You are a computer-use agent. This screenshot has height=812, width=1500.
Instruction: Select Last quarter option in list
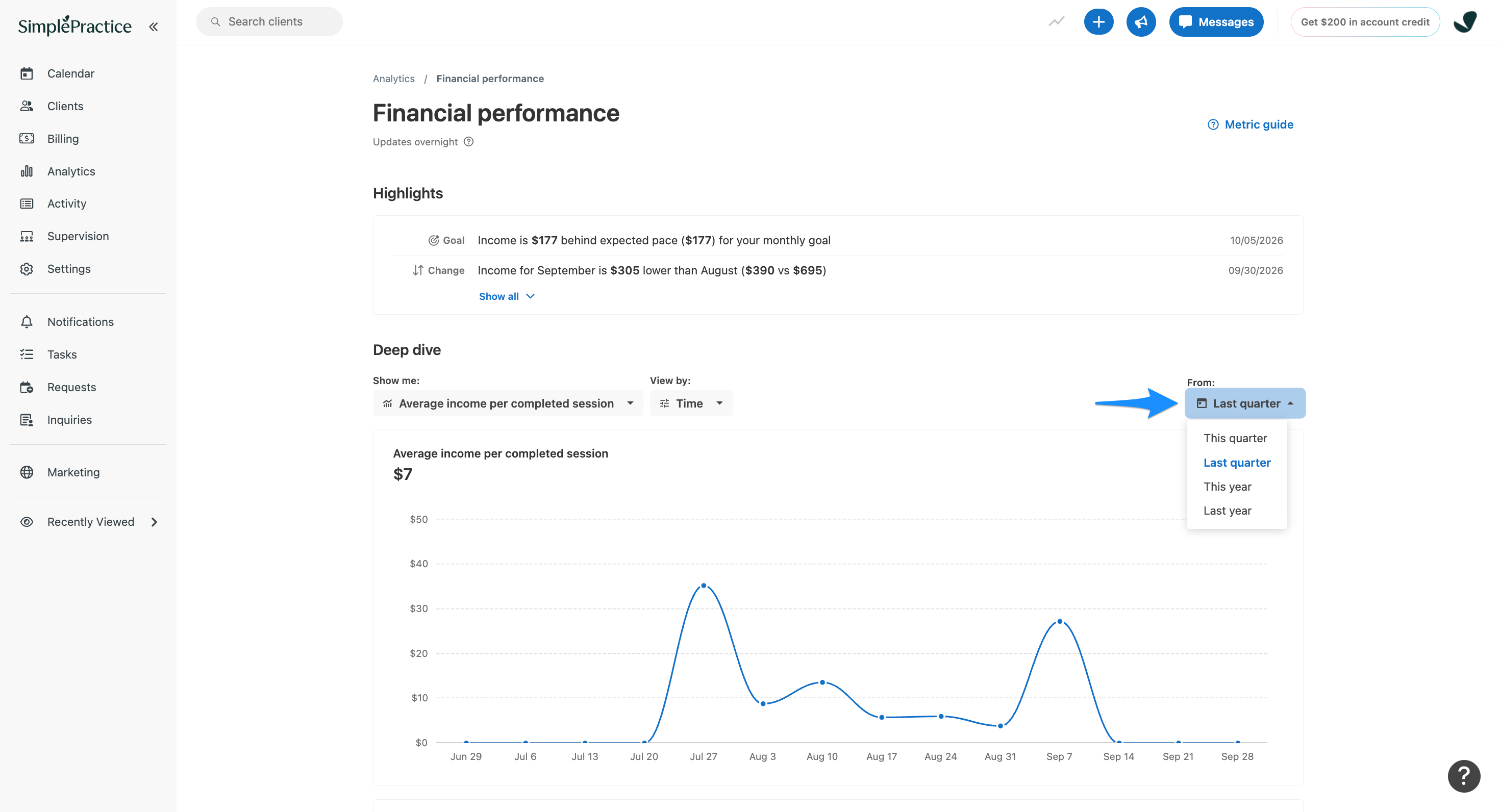(x=1237, y=463)
